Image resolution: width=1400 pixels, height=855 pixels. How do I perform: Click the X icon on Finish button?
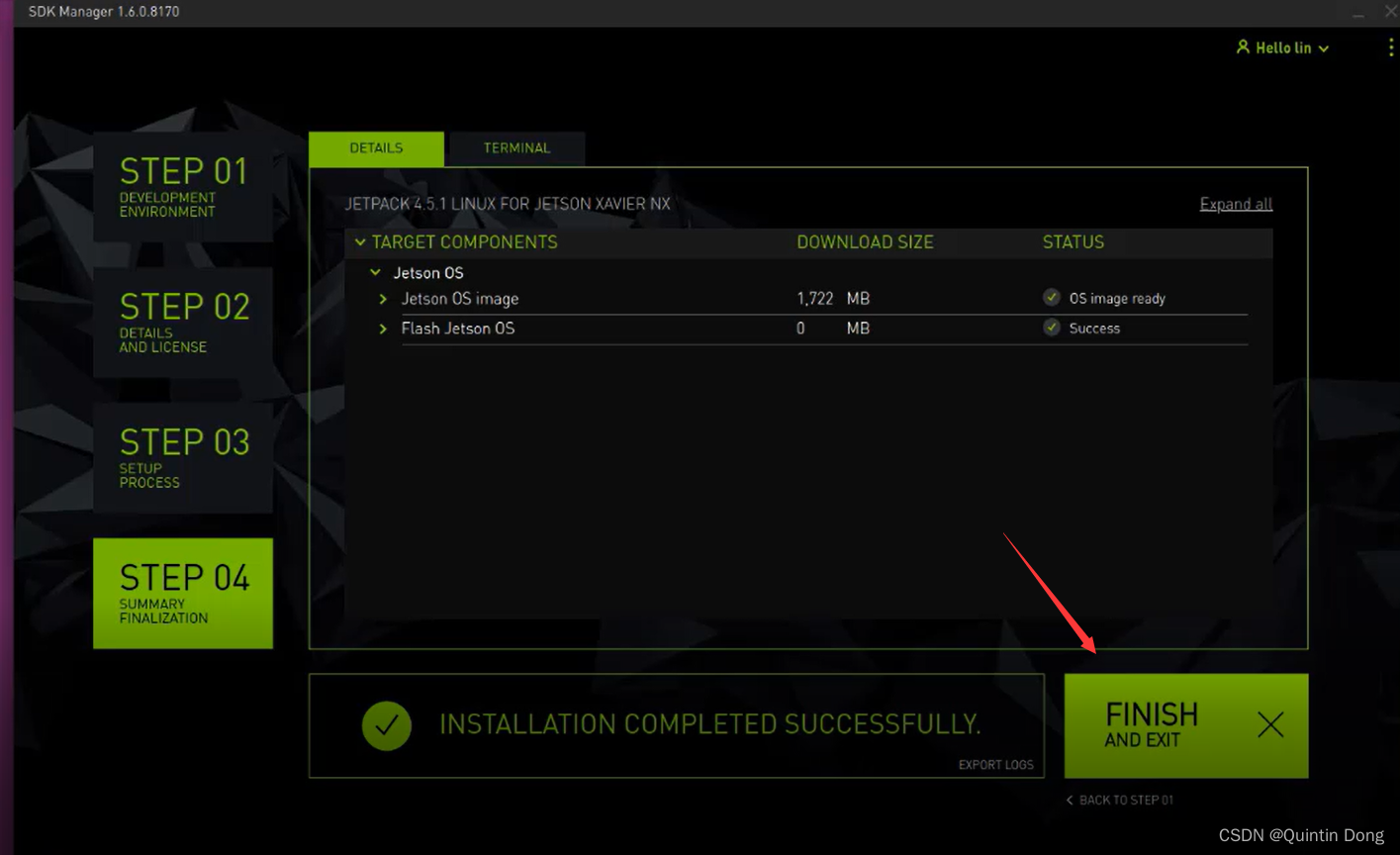pos(1270,724)
